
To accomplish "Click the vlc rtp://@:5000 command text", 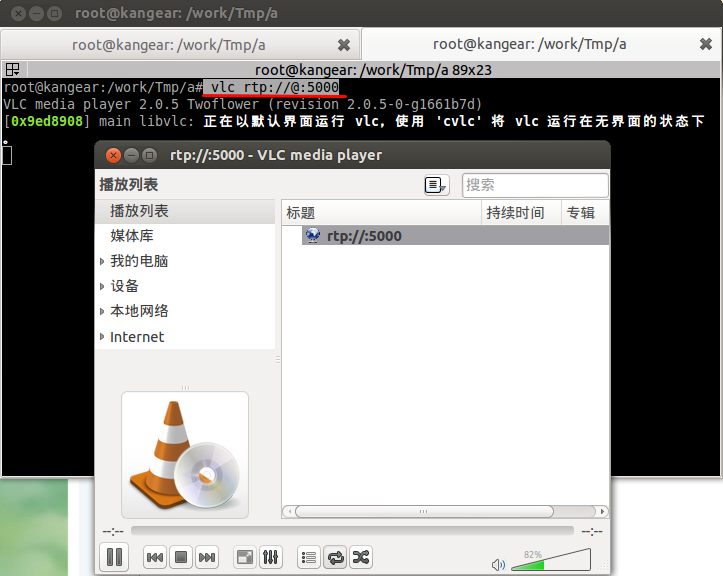I will [275, 87].
